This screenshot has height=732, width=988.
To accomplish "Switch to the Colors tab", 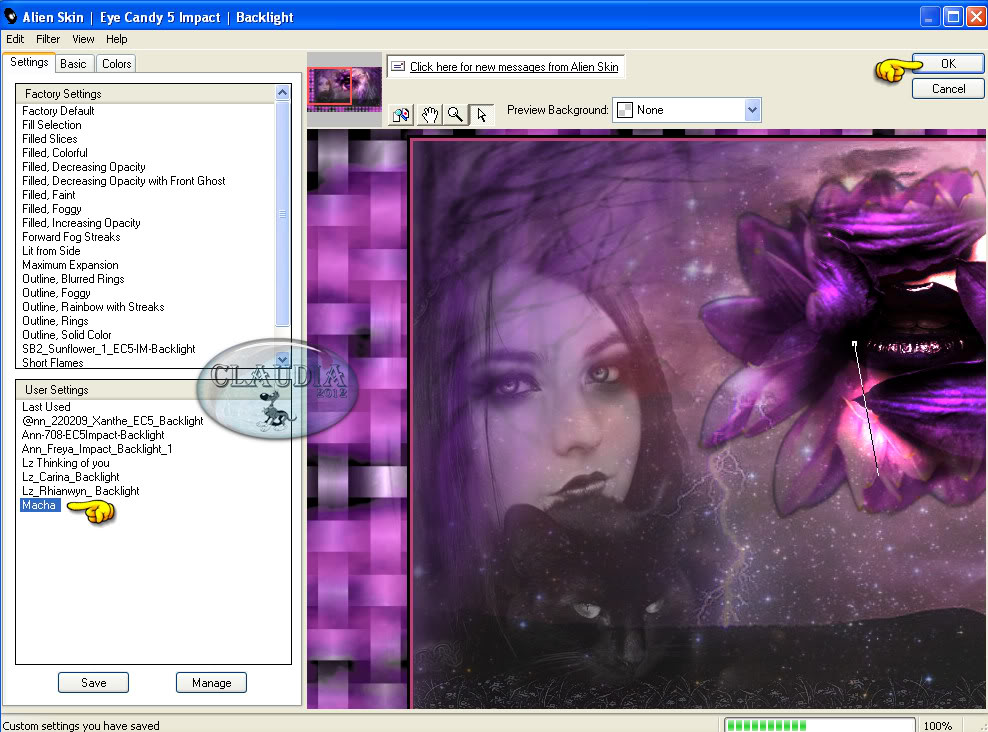I will pos(117,64).
